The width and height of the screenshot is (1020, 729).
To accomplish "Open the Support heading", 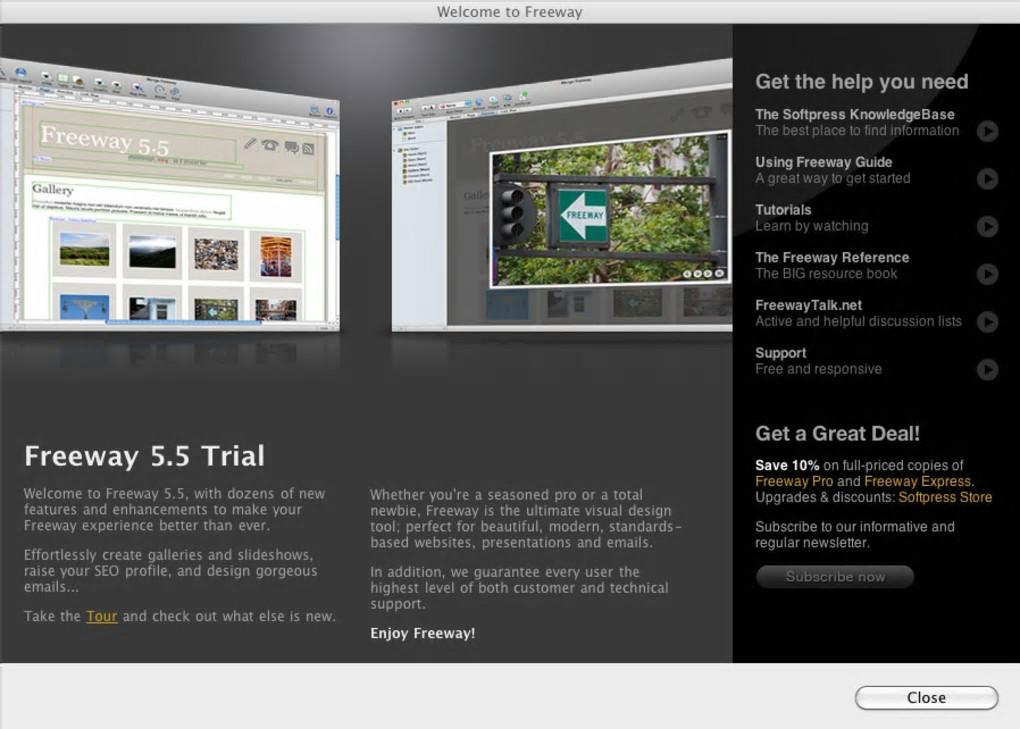I will pos(781,353).
